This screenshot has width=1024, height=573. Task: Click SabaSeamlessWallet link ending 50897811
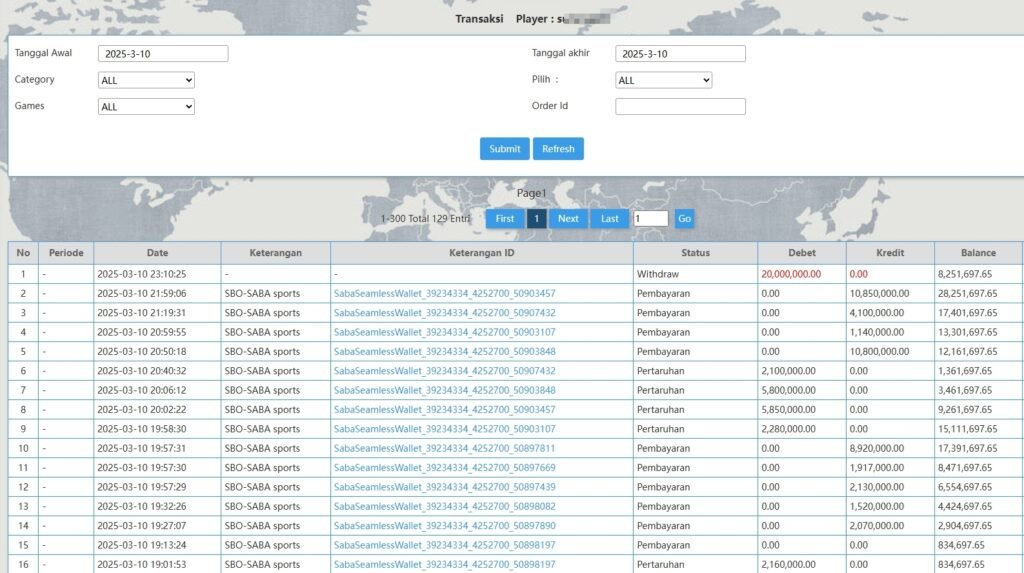coord(444,448)
